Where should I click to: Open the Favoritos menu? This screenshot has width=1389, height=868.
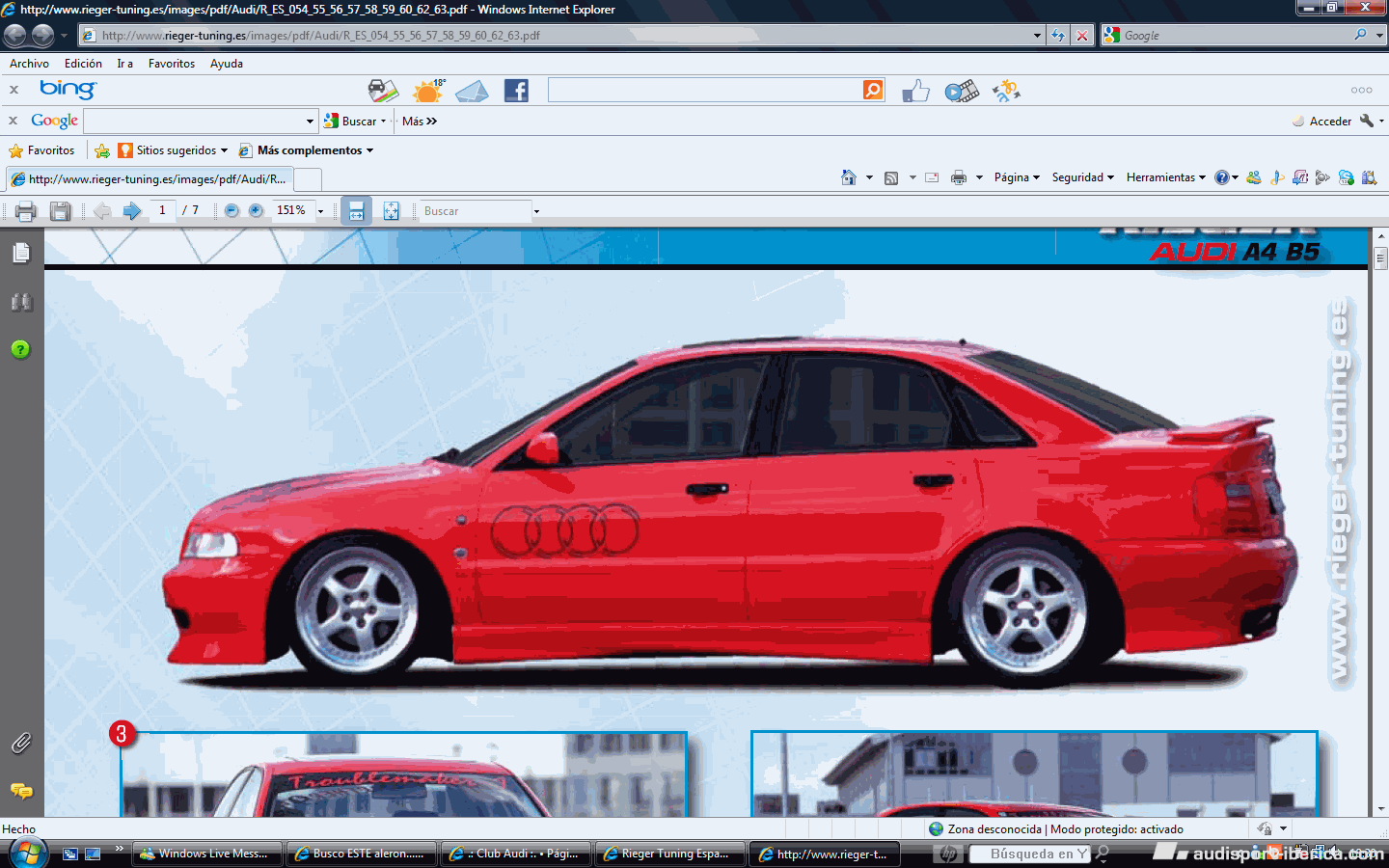172,64
